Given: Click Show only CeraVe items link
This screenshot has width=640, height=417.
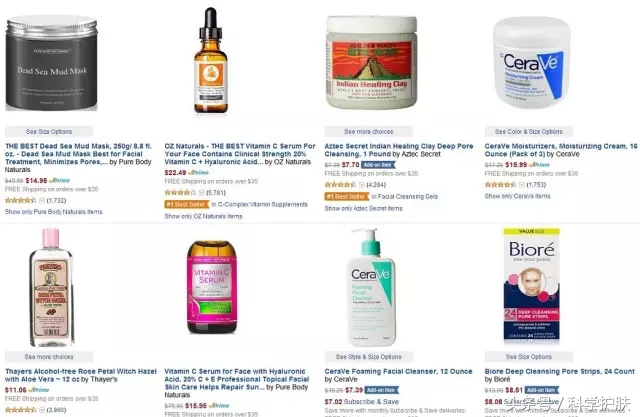Looking at the screenshot, I should (517, 196).
